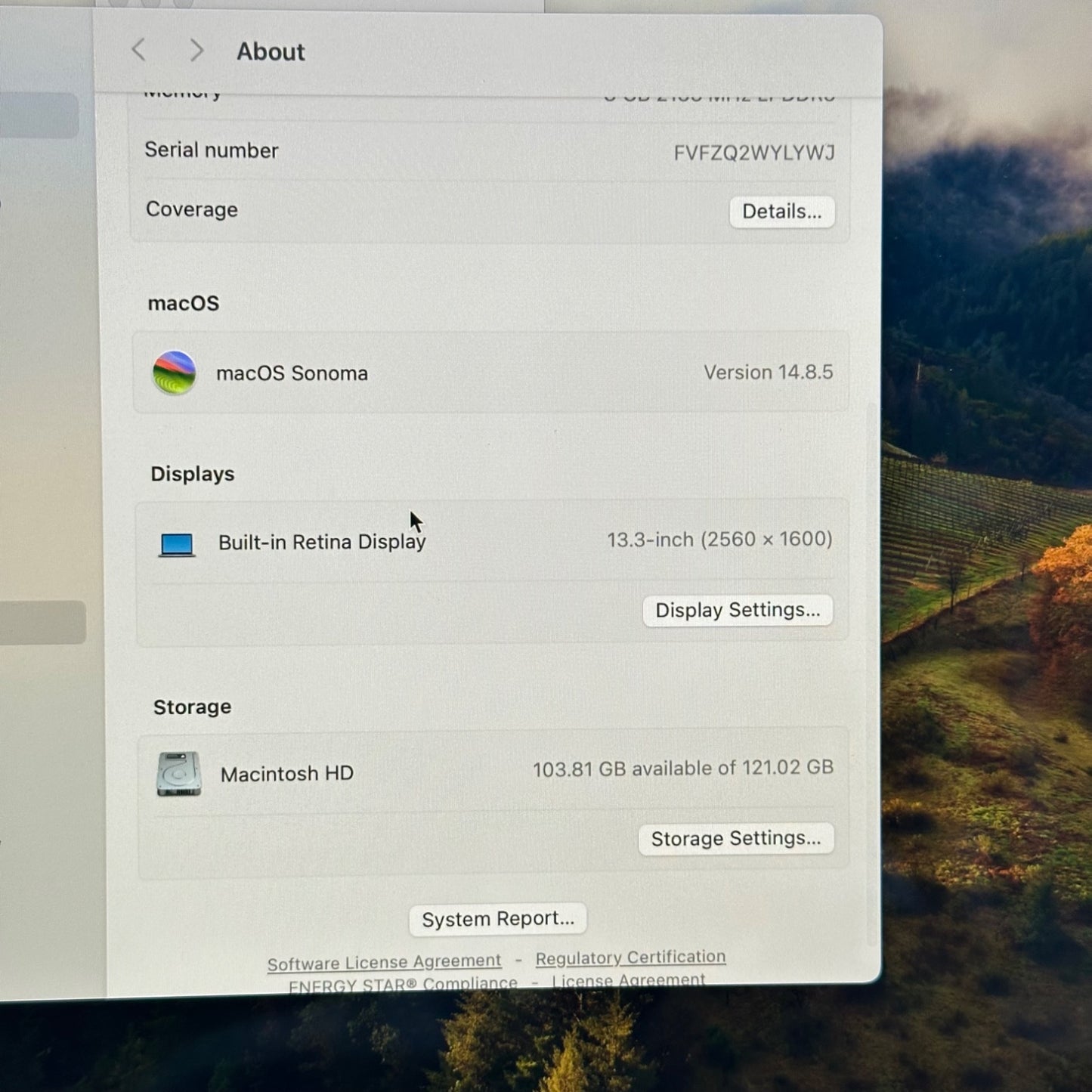Viewport: 1092px width, 1092px height.
Task: Go back using the left chevron
Action: pyautogui.click(x=138, y=51)
